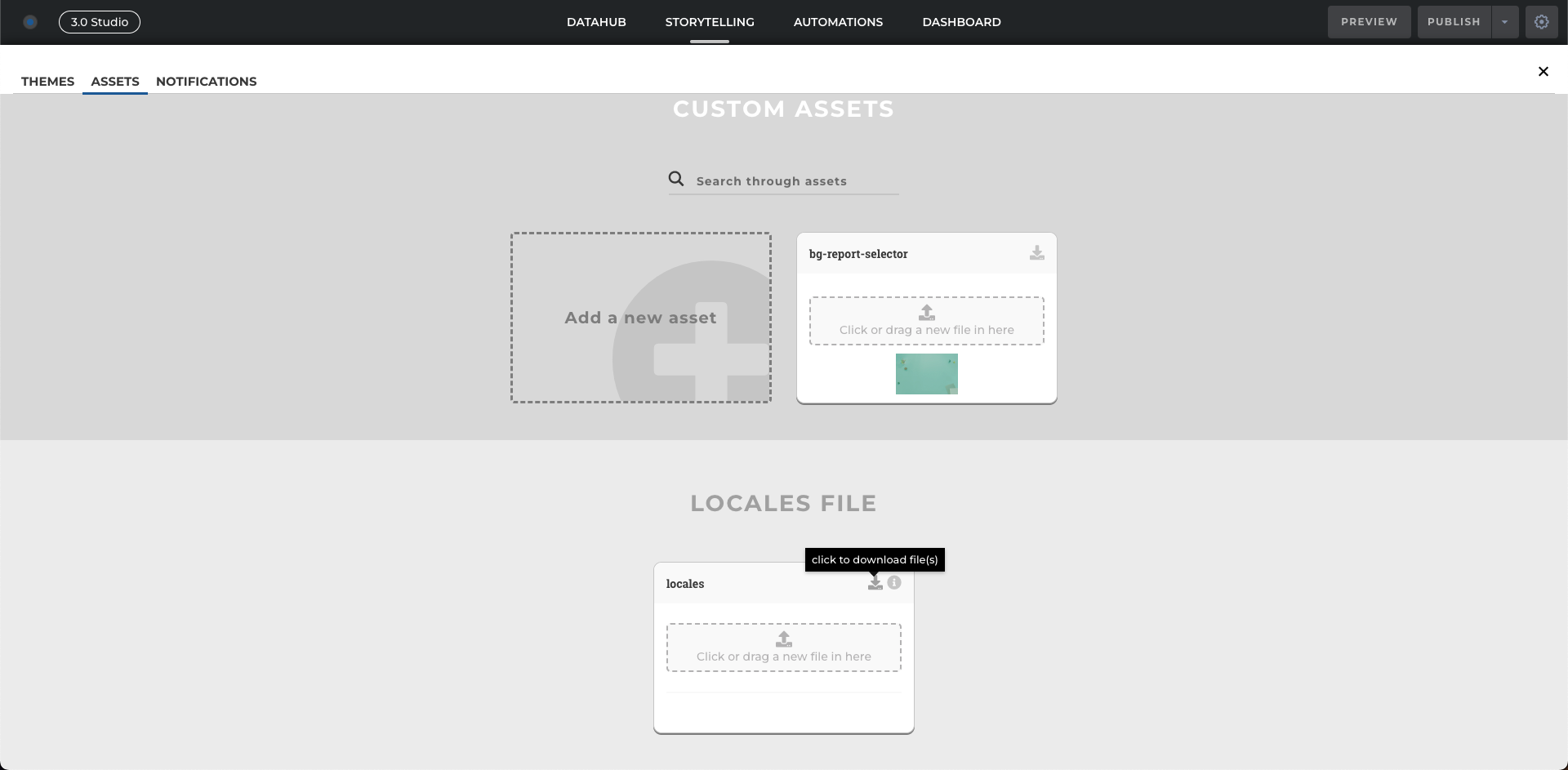Click the info icon next to locales download
Viewport: 1568px width, 770px height.
[x=893, y=582]
